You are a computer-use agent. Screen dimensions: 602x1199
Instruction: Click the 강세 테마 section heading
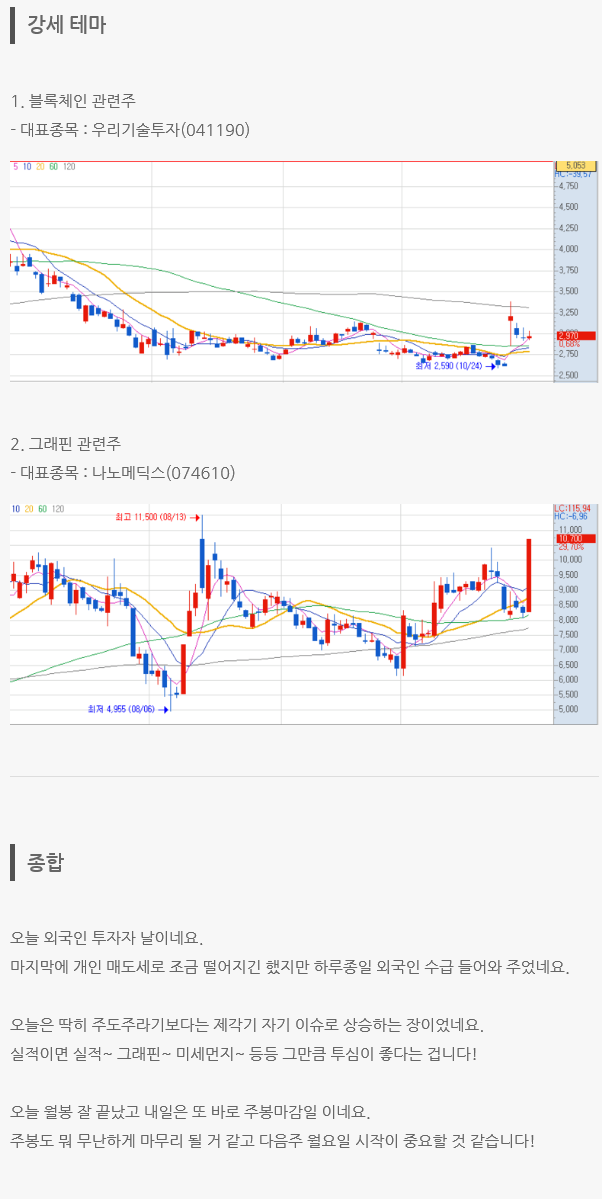[x=66, y=25]
